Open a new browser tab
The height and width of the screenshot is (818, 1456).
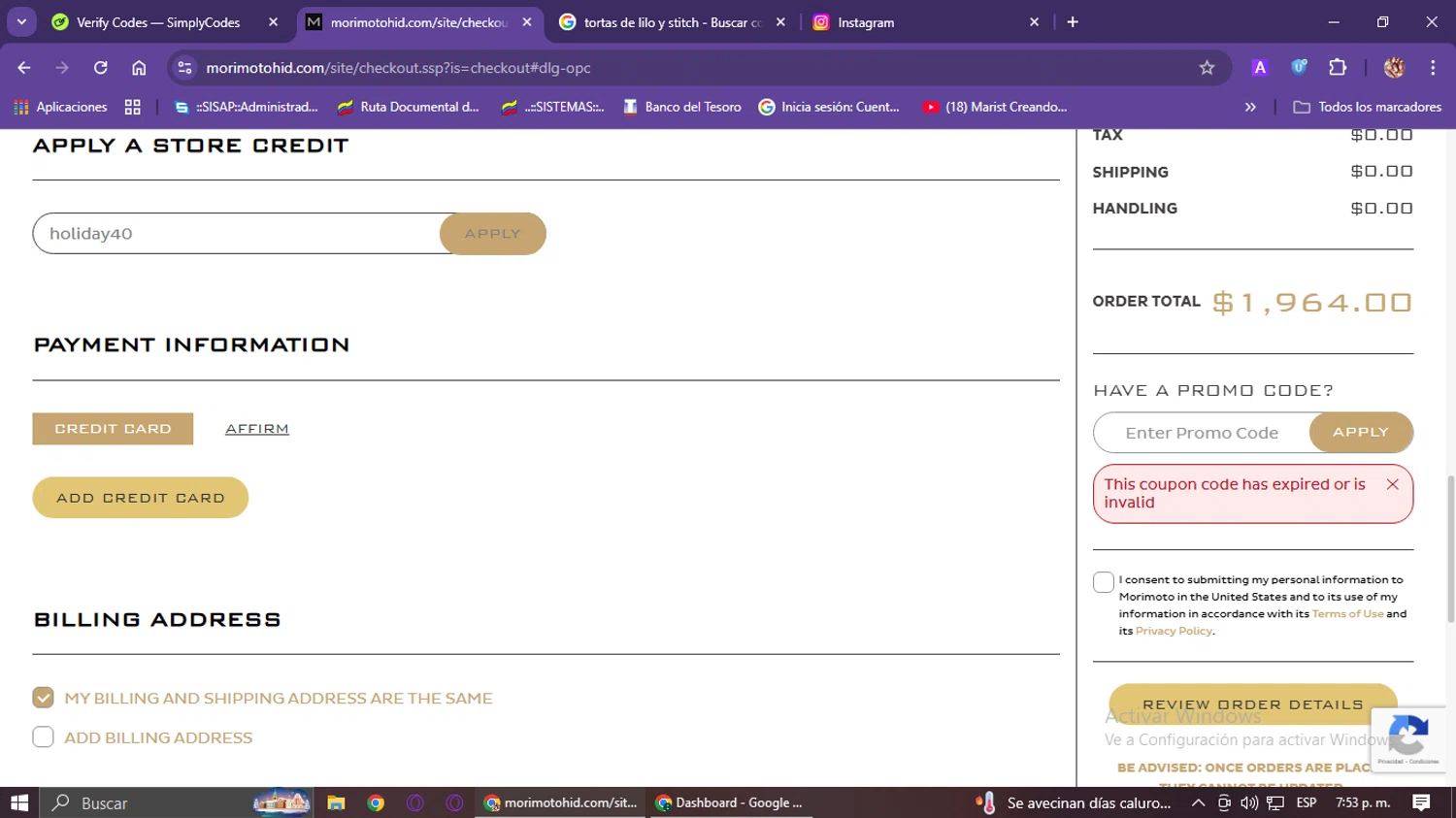(1073, 22)
